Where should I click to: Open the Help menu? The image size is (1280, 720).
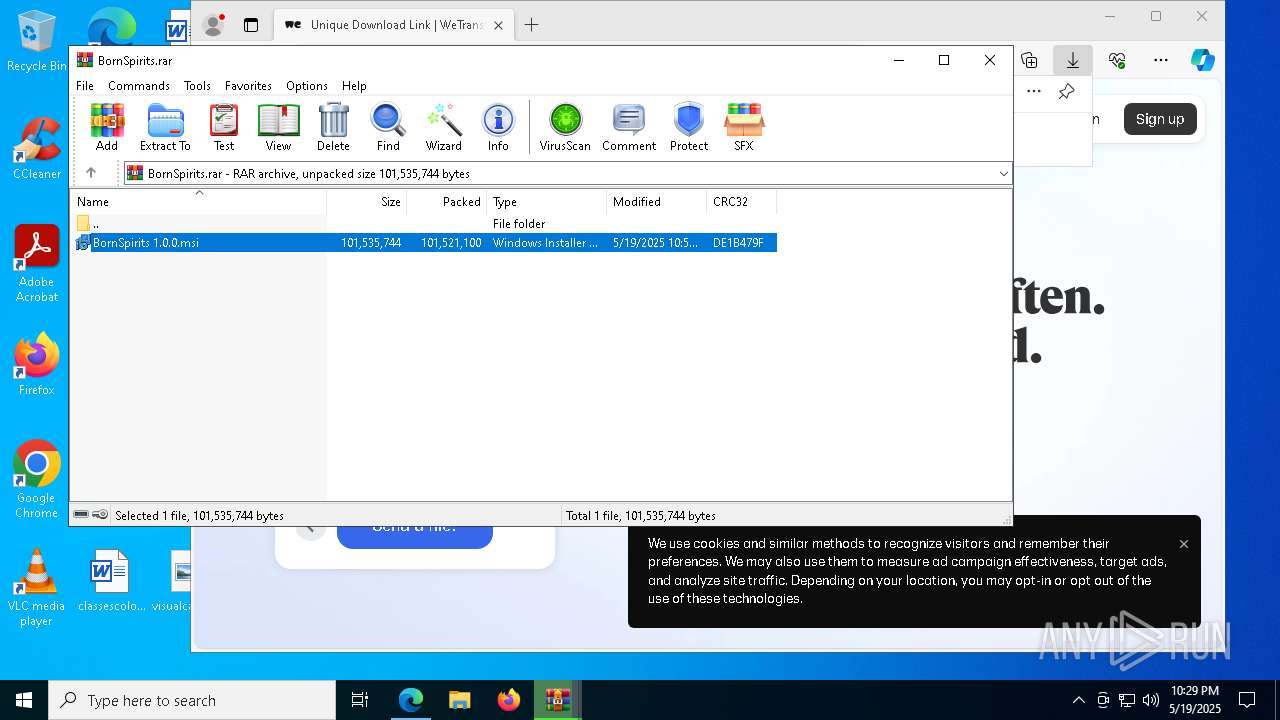[354, 86]
